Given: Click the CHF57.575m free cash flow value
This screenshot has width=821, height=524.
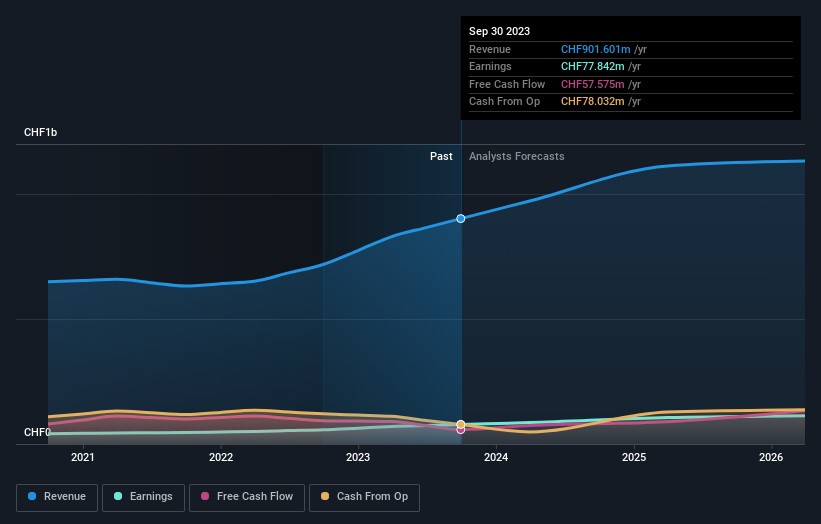Looking at the screenshot, I should pos(593,84).
